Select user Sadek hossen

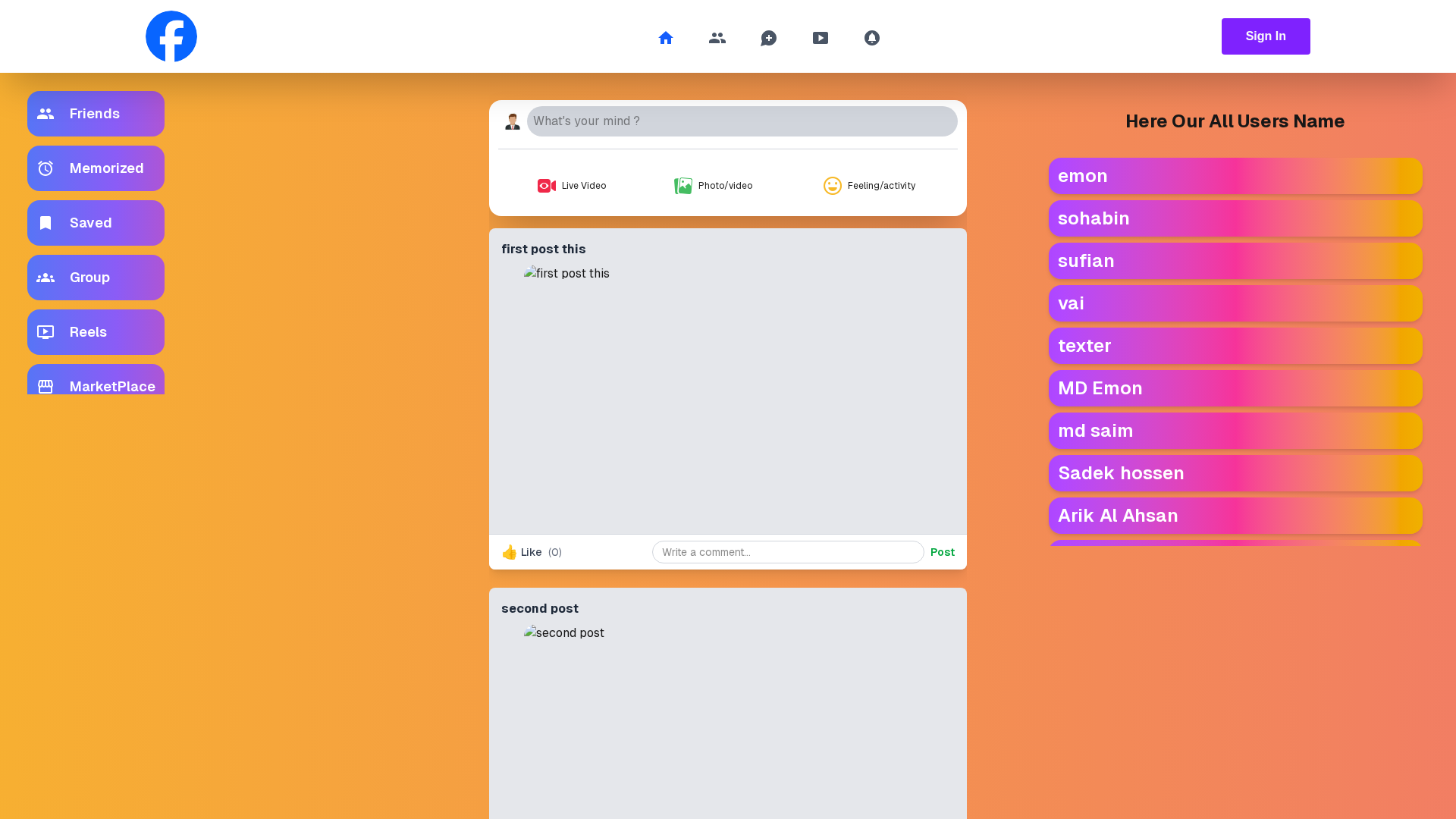[x=1235, y=473]
